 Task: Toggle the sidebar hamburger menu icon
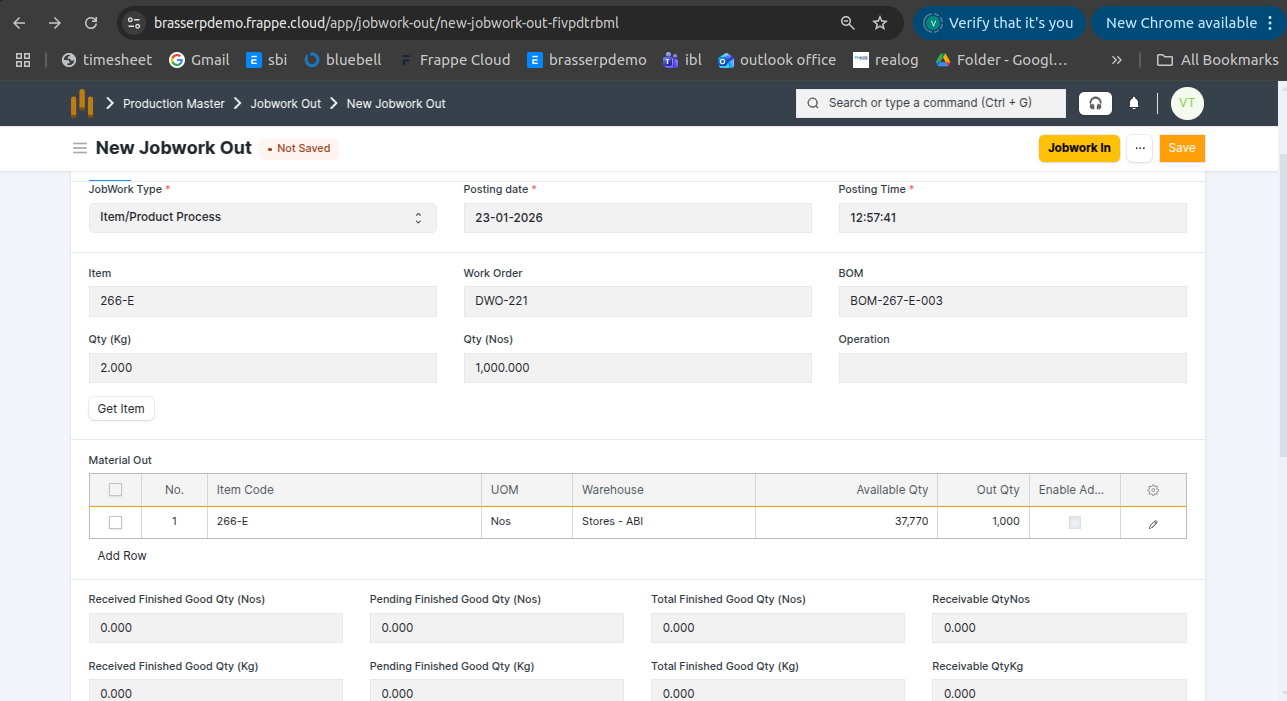pos(80,148)
